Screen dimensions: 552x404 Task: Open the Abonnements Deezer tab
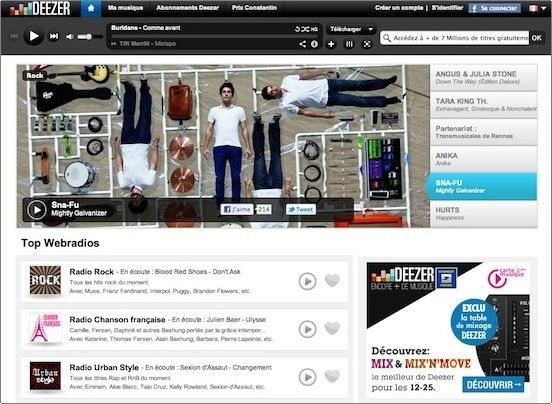point(188,8)
